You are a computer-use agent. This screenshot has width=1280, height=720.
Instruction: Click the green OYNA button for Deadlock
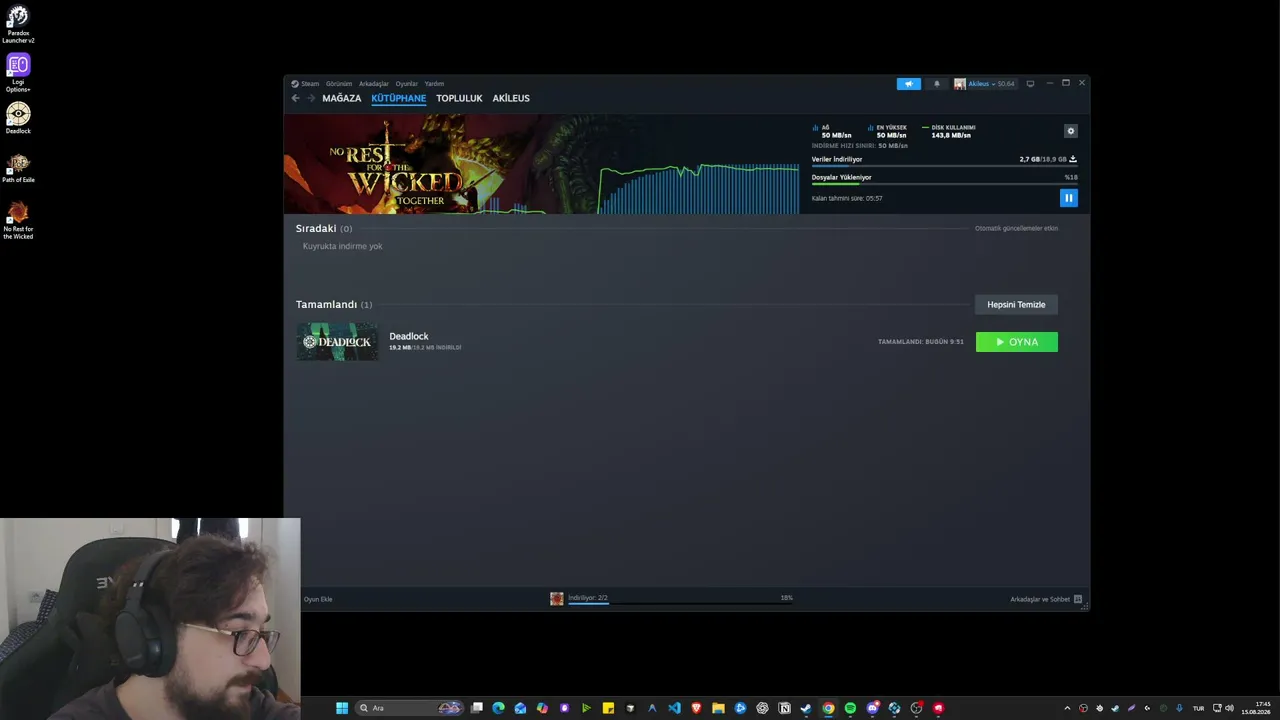tap(1017, 342)
